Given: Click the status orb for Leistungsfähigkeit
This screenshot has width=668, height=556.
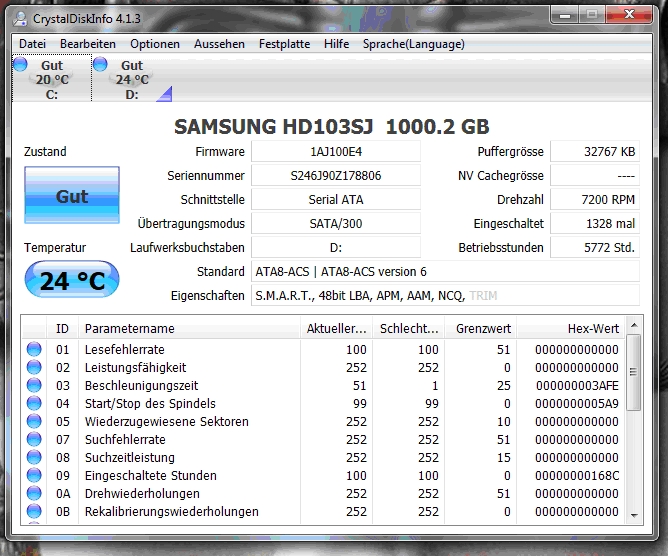Looking at the screenshot, I should click(x=34, y=367).
